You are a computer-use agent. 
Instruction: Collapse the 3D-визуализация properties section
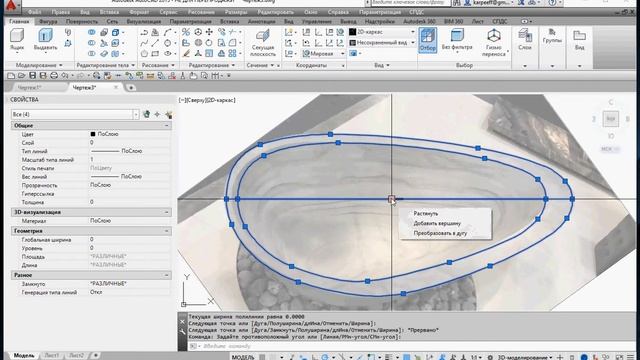tap(167, 212)
